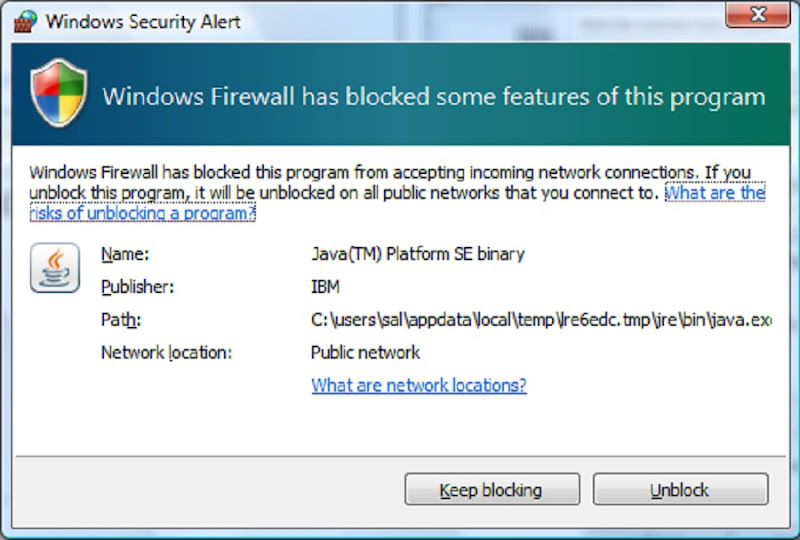Click the Name field label

click(125, 254)
